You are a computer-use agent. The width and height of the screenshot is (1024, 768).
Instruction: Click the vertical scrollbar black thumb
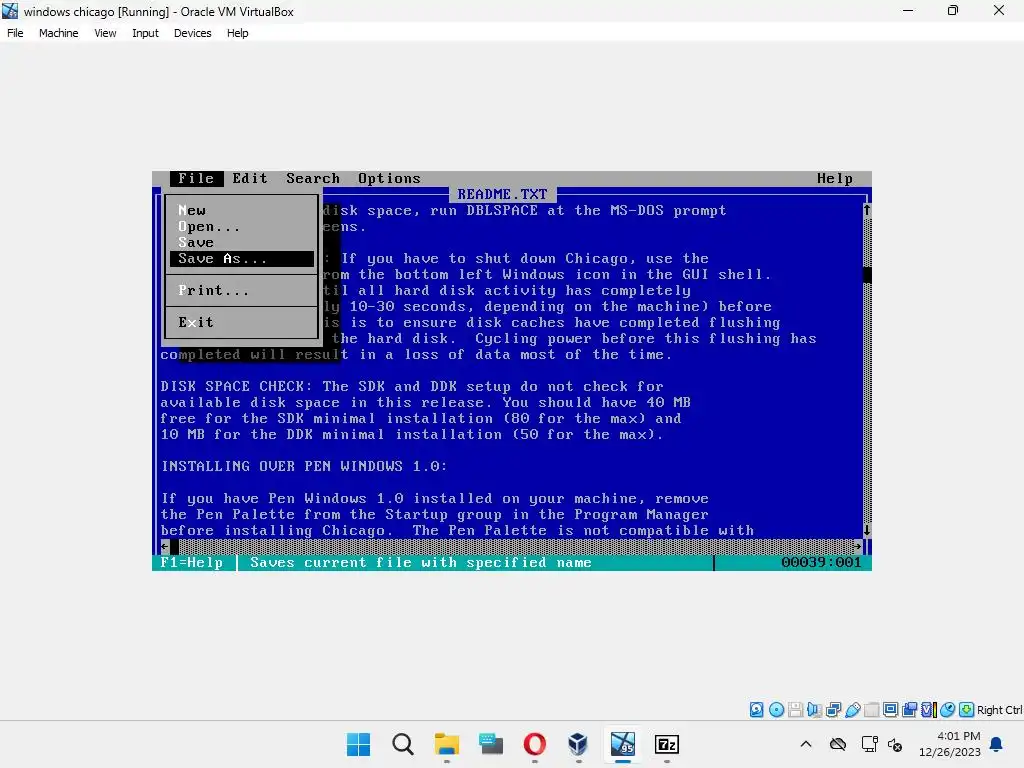point(867,274)
